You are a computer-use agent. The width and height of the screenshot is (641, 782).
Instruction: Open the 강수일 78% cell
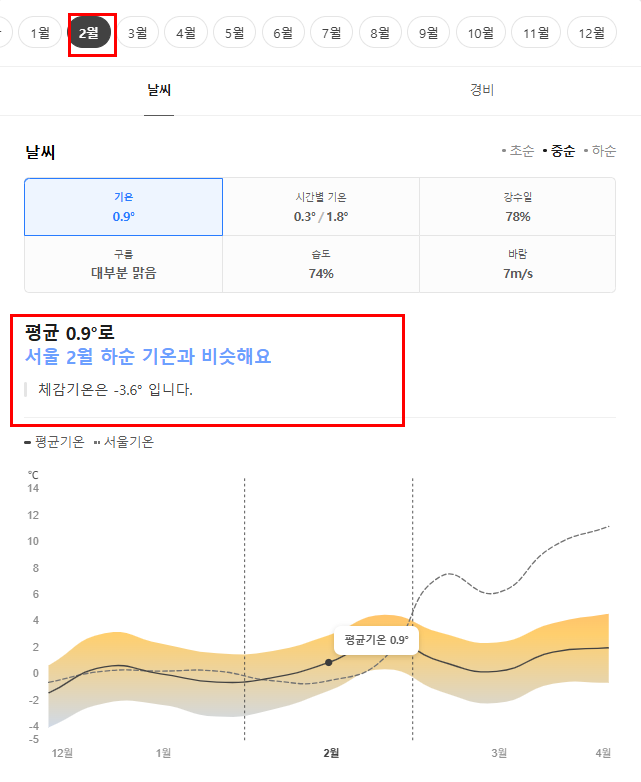pos(517,206)
